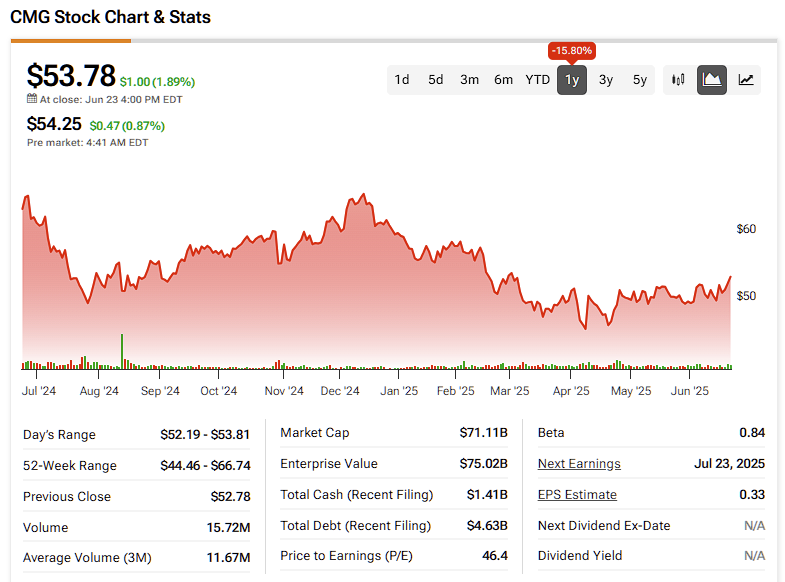The image size is (785, 582).
Task: Click the 52-Week Range value $44.46 - $66.74
Action: tap(205, 465)
